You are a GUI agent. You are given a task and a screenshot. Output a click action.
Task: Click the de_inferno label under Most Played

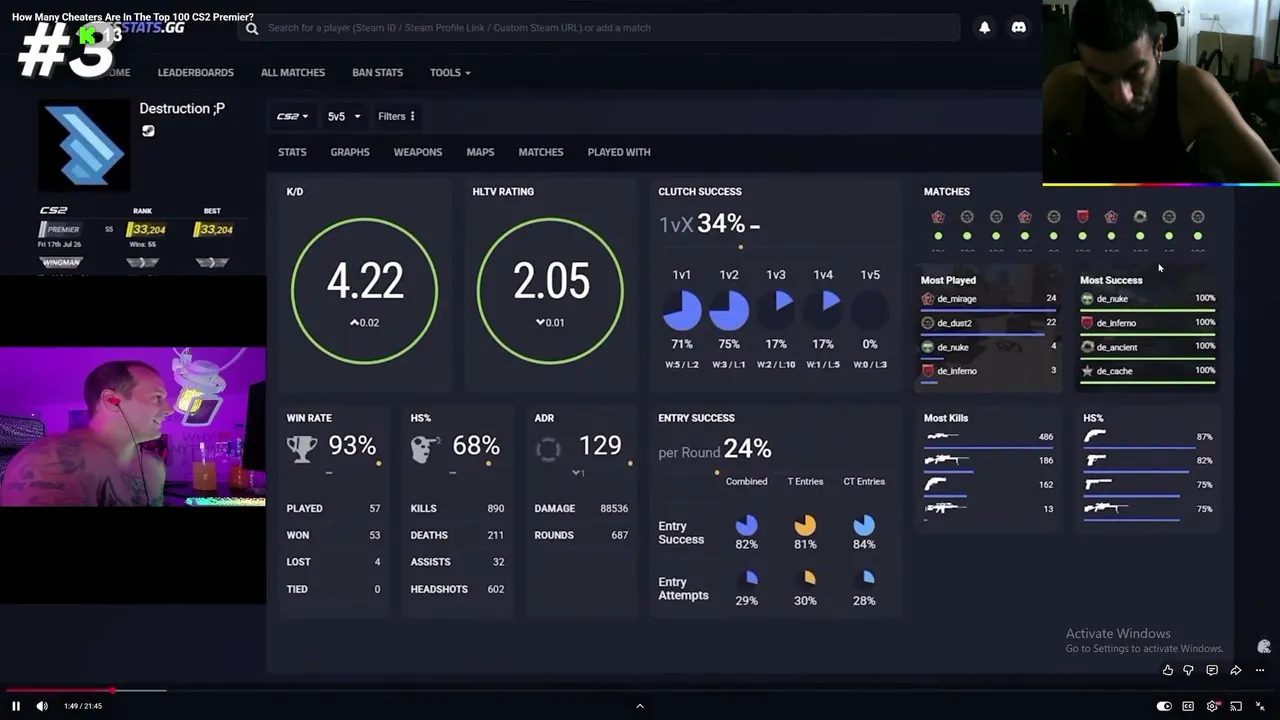[x=957, y=371]
